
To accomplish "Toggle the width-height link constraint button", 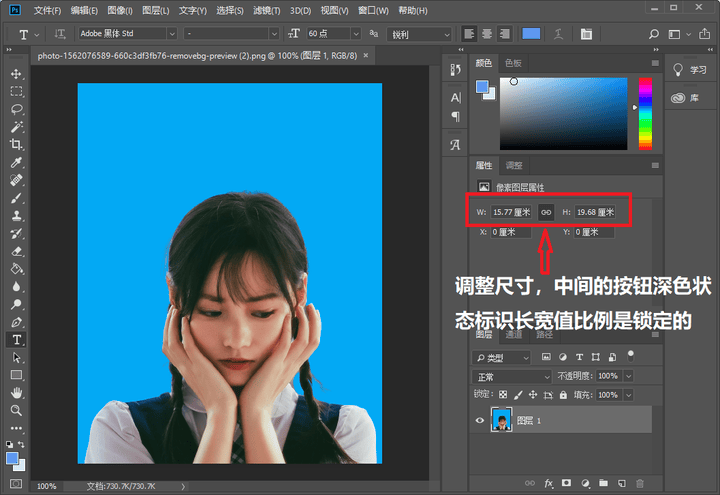I will pyautogui.click(x=546, y=212).
